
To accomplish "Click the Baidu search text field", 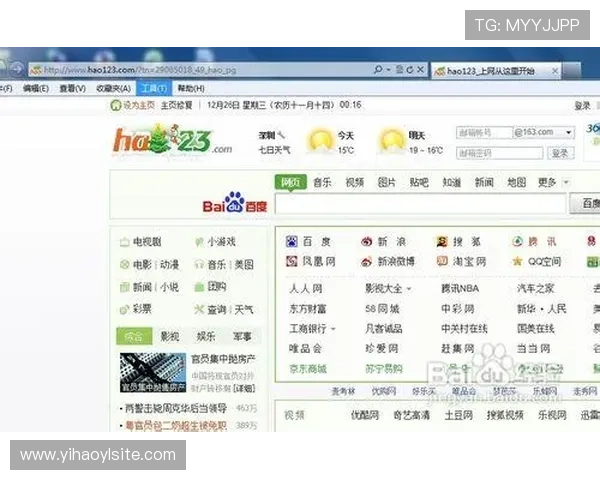I will pyautogui.click(x=421, y=203).
